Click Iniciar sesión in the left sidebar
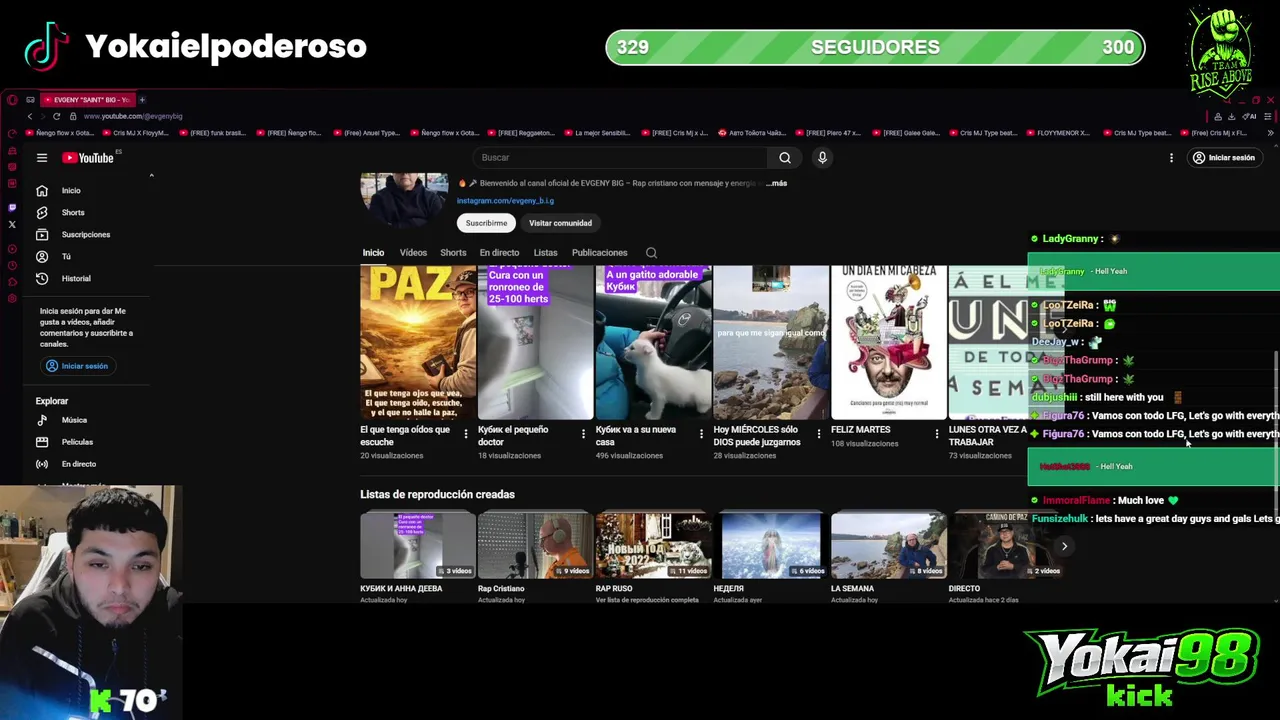The height and width of the screenshot is (720, 1280). click(77, 366)
